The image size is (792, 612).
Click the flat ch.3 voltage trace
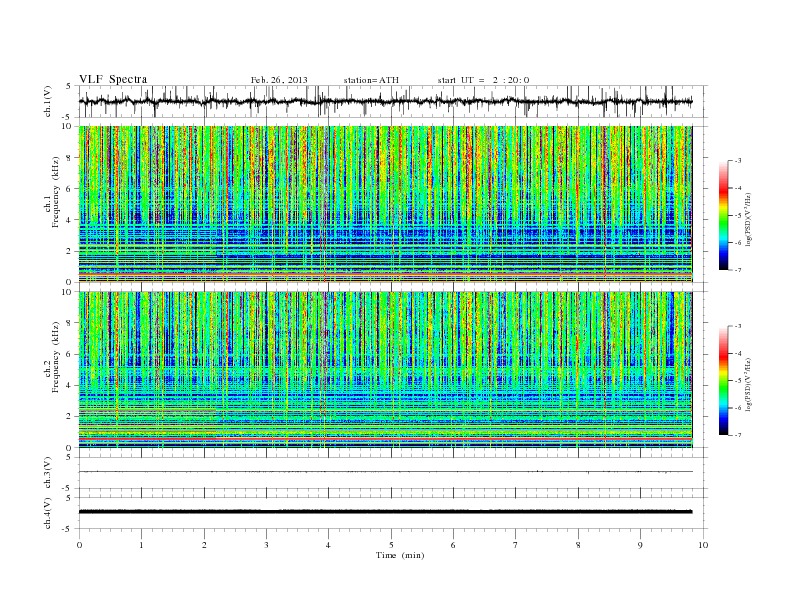click(385, 472)
